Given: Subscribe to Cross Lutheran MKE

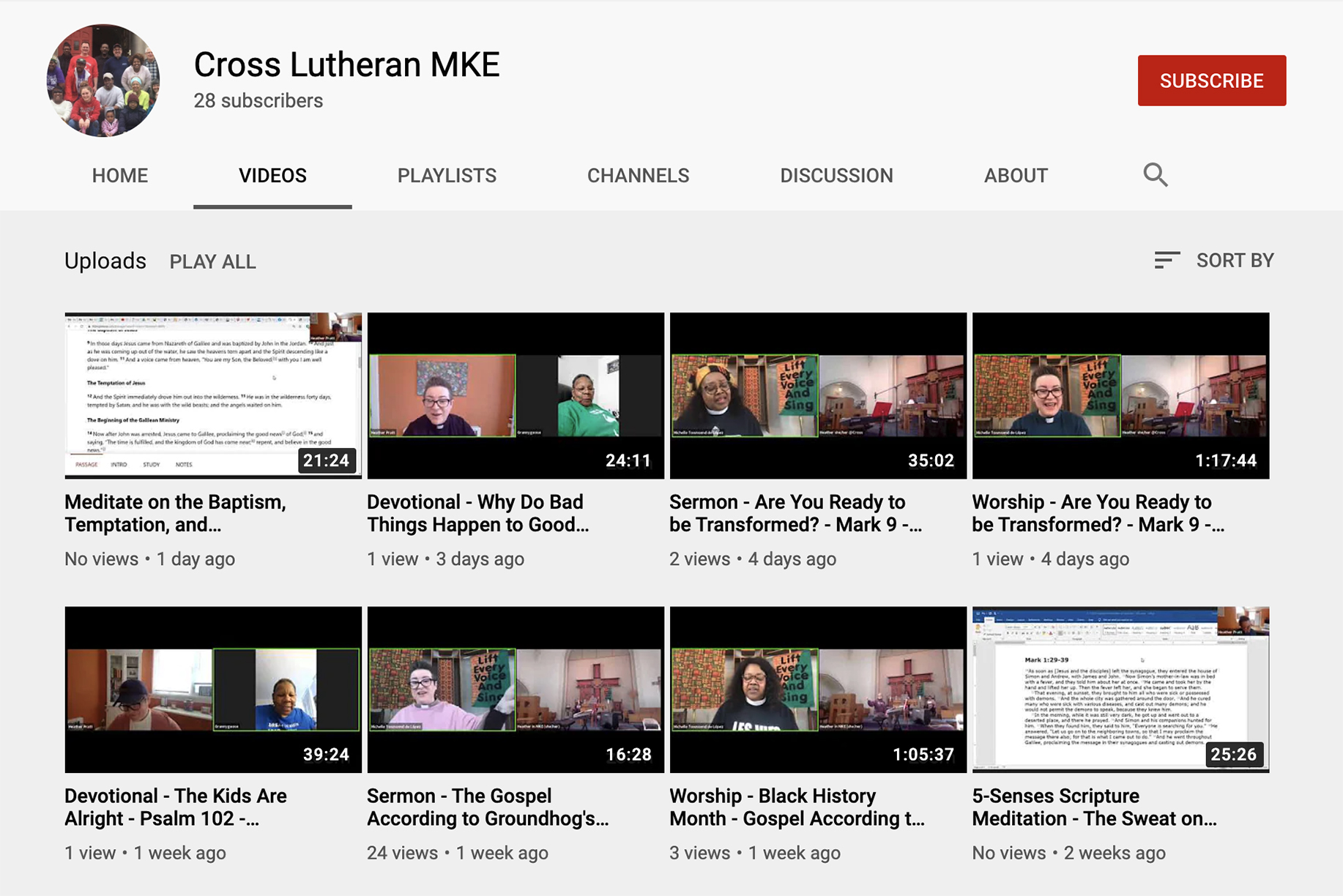Looking at the screenshot, I should coord(1212,81).
